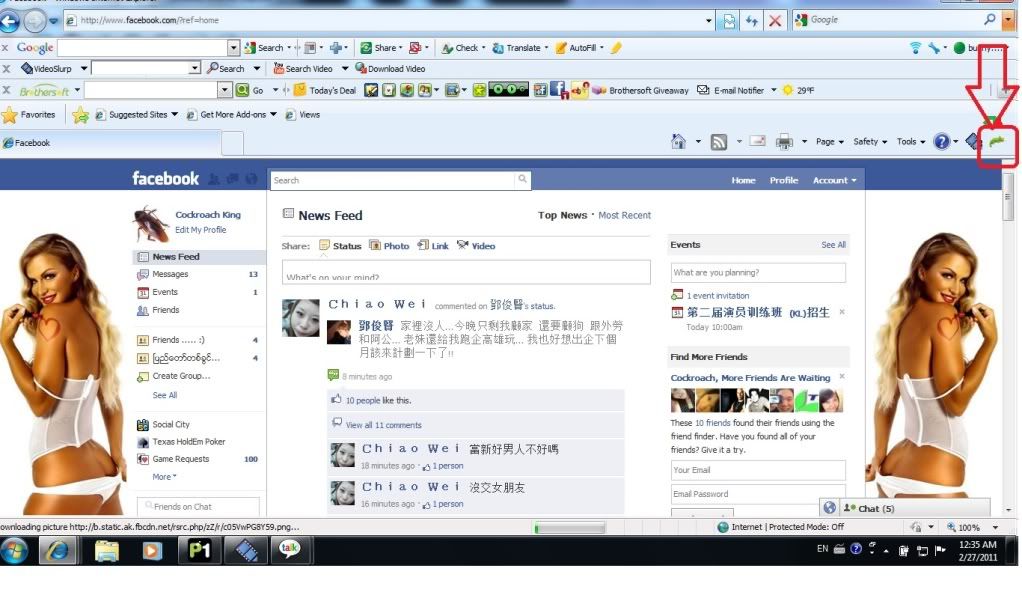Click the Facebook icon in Brothersoft toolbar
1022x613 pixels.
click(x=559, y=90)
